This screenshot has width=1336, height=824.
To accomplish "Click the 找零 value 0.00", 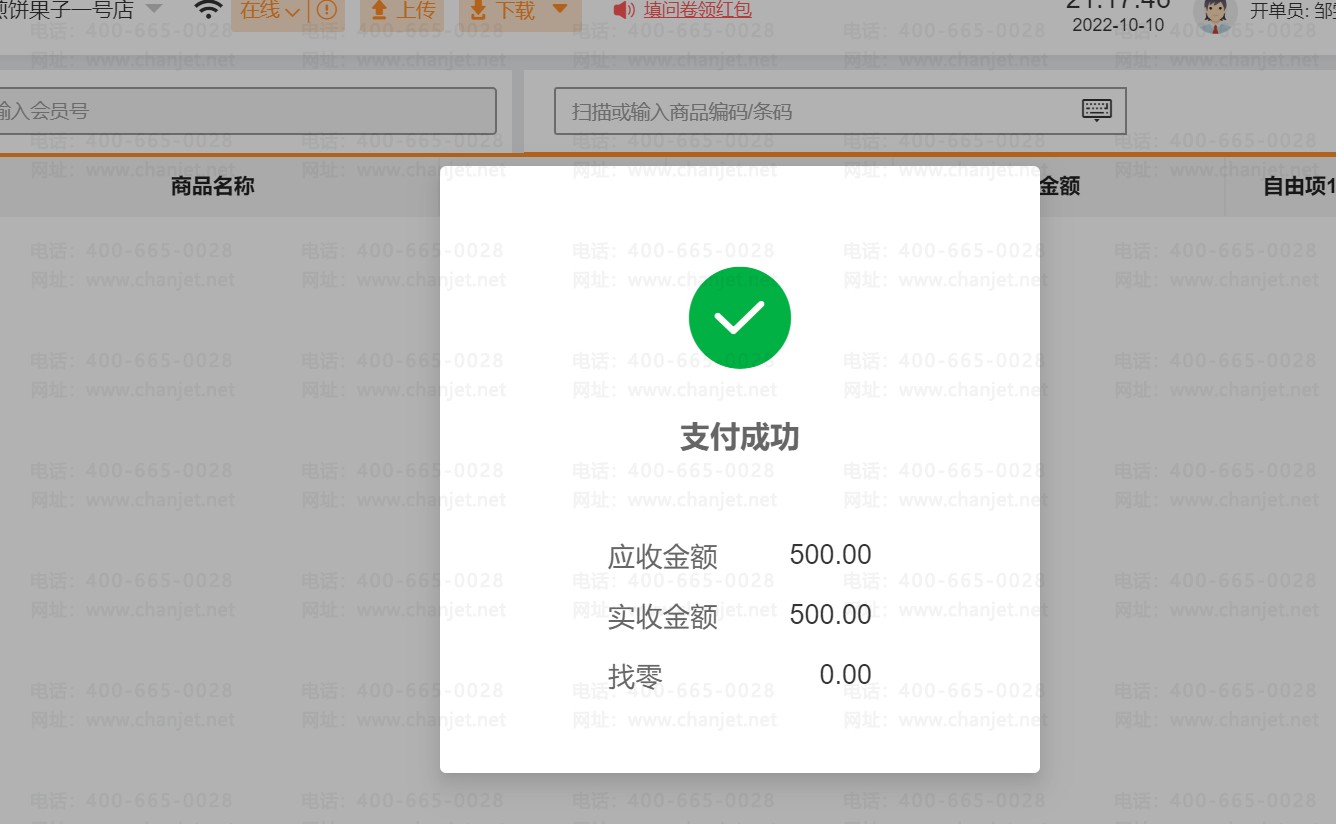I will [x=845, y=675].
